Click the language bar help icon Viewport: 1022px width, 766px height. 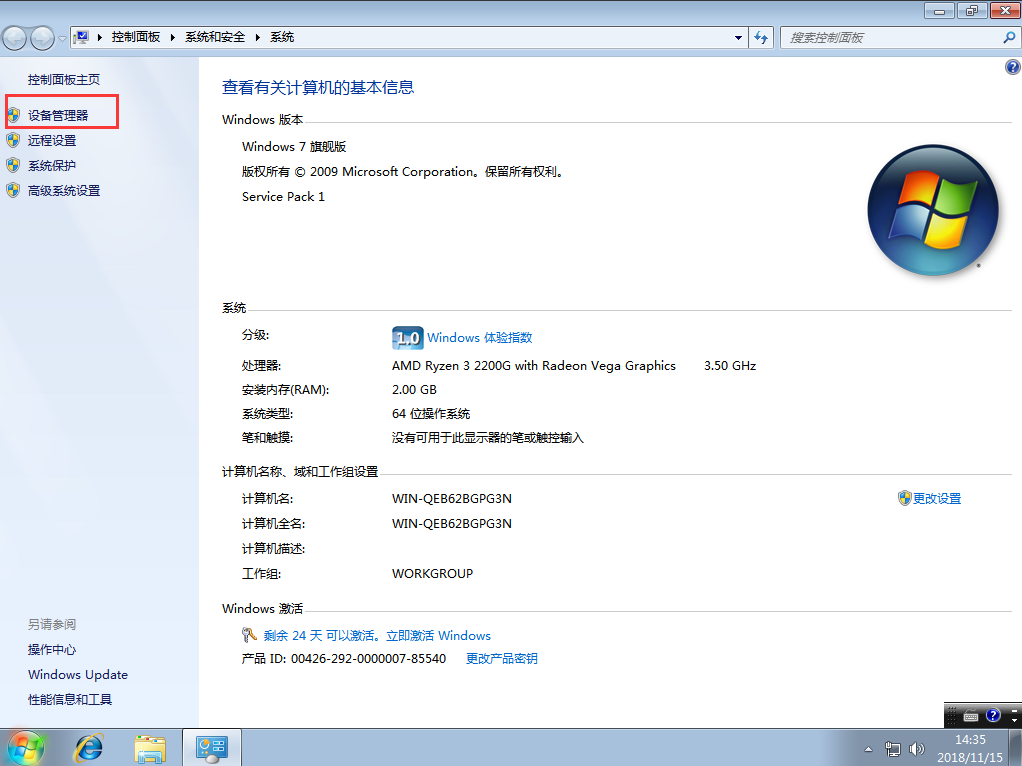click(x=993, y=715)
